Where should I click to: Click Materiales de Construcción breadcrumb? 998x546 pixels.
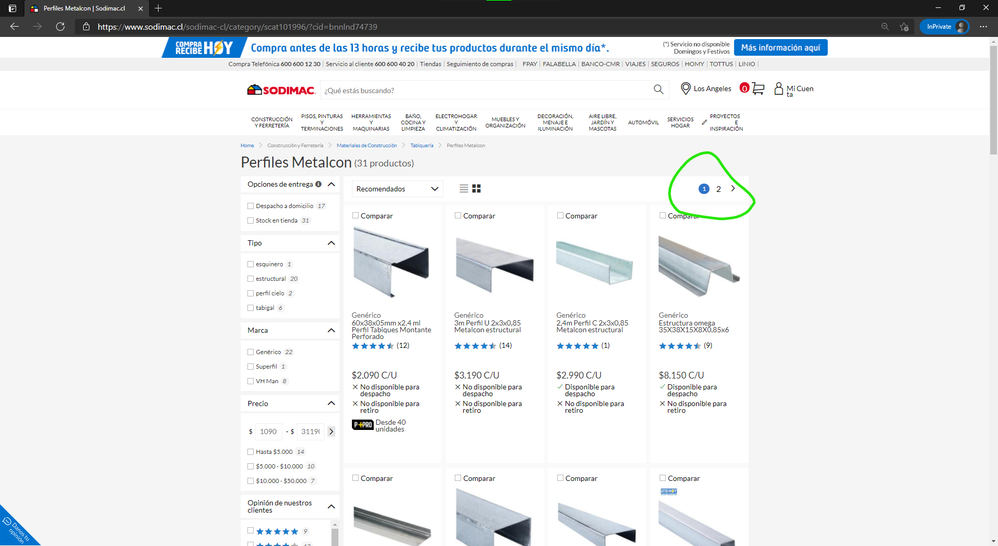[x=367, y=145]
